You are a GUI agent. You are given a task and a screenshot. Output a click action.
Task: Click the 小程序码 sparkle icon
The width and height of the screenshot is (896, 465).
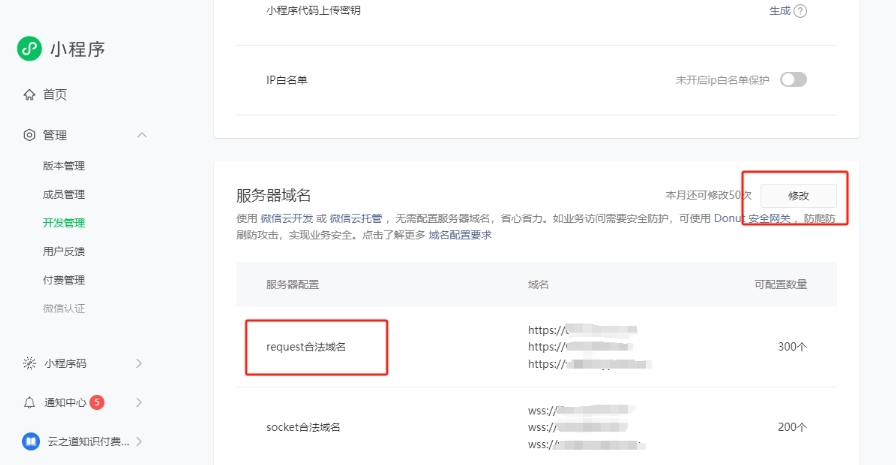coord(29,363)
